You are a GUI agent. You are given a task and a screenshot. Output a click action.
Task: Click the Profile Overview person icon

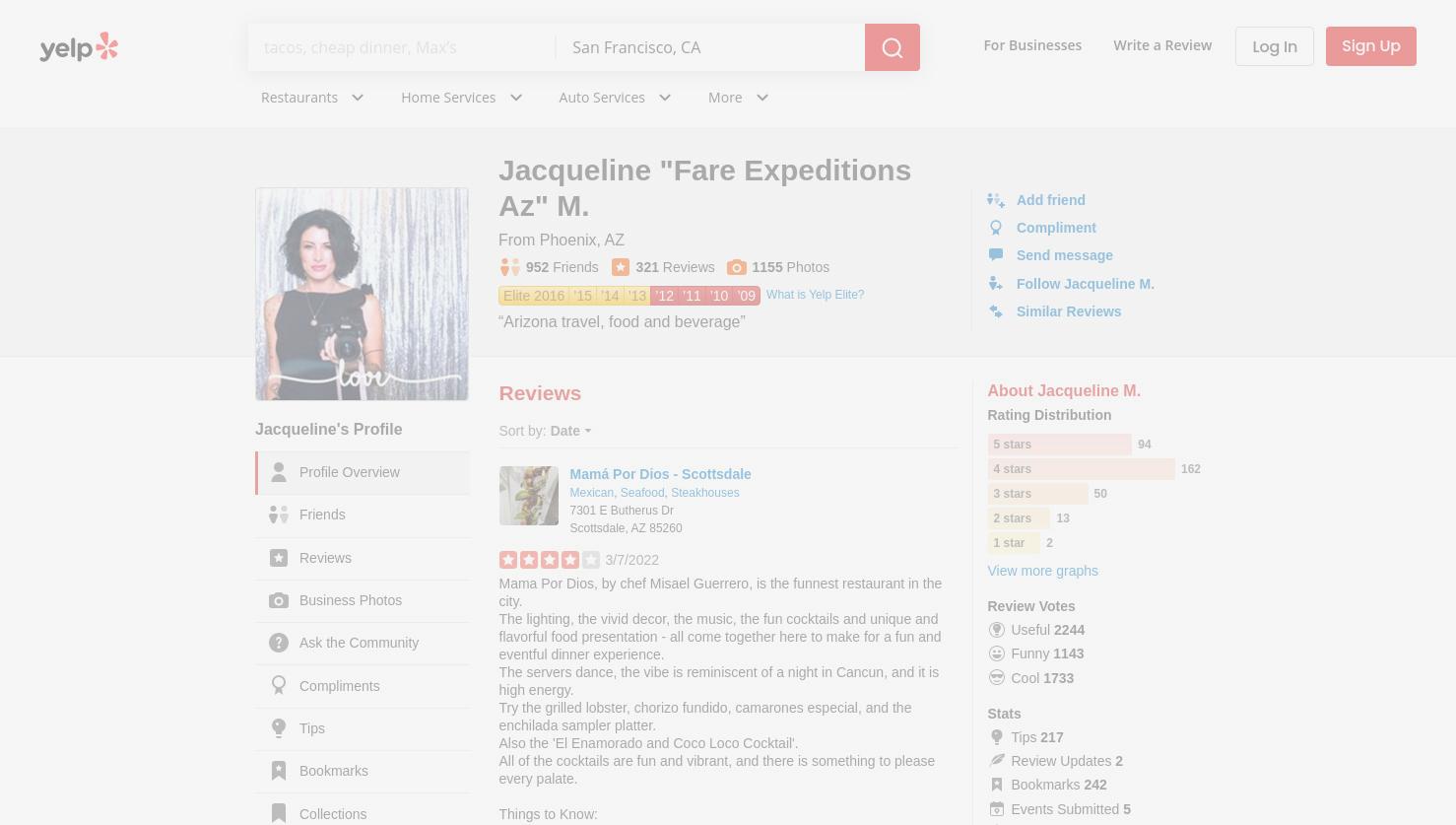pos(279,472)
